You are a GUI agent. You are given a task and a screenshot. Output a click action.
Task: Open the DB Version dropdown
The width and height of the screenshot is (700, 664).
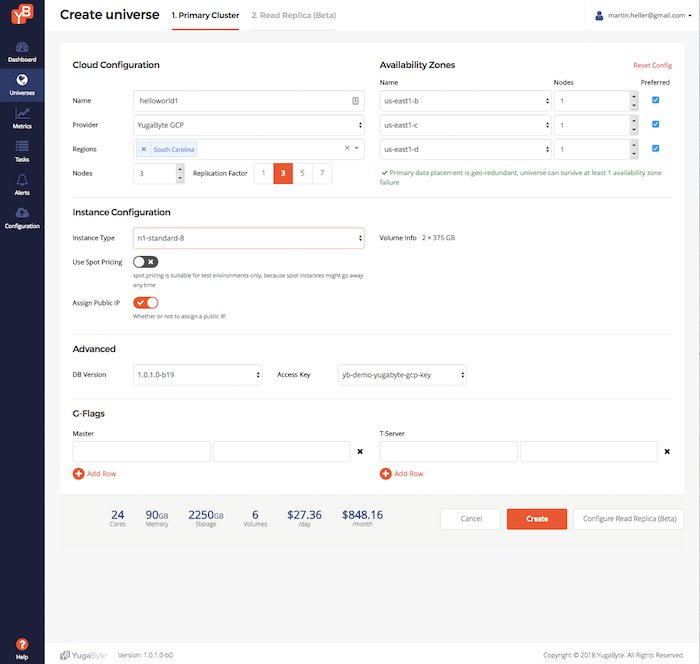pos(197,375)
